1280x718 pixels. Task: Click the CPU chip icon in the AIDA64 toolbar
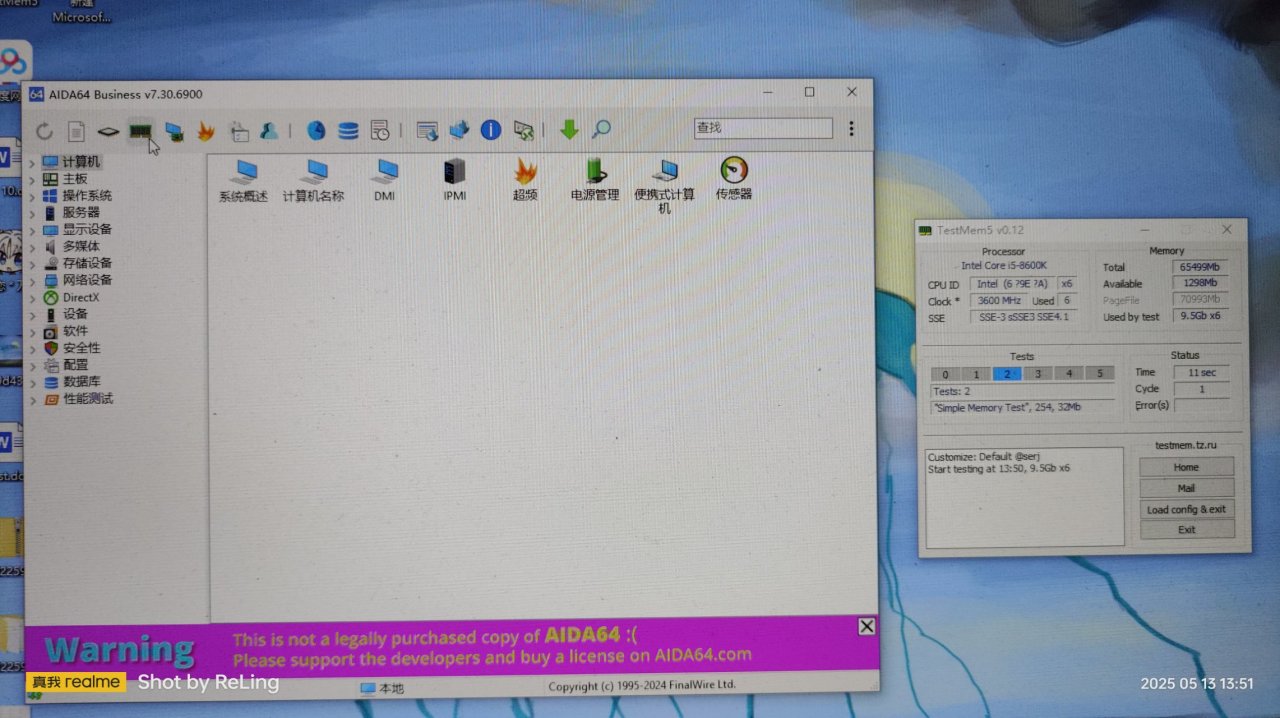pyautogui.click(x=108, y=132)
